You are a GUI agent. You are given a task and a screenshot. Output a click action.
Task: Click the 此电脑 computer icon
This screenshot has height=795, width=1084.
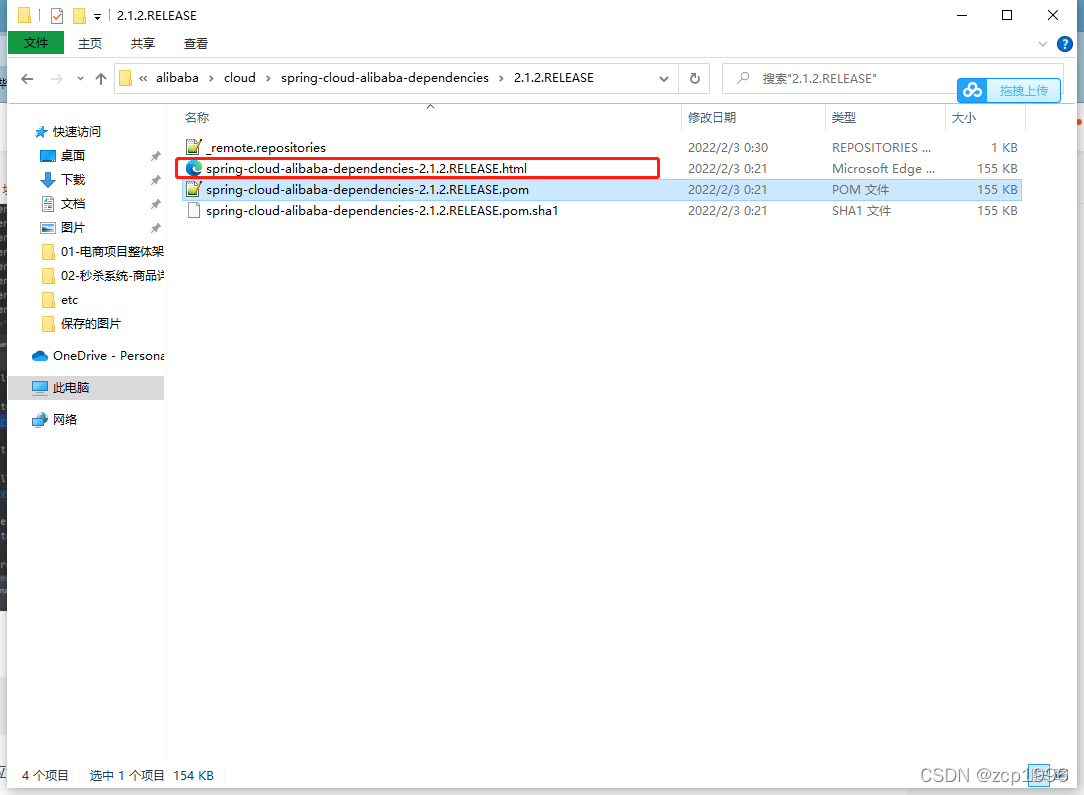40,388
